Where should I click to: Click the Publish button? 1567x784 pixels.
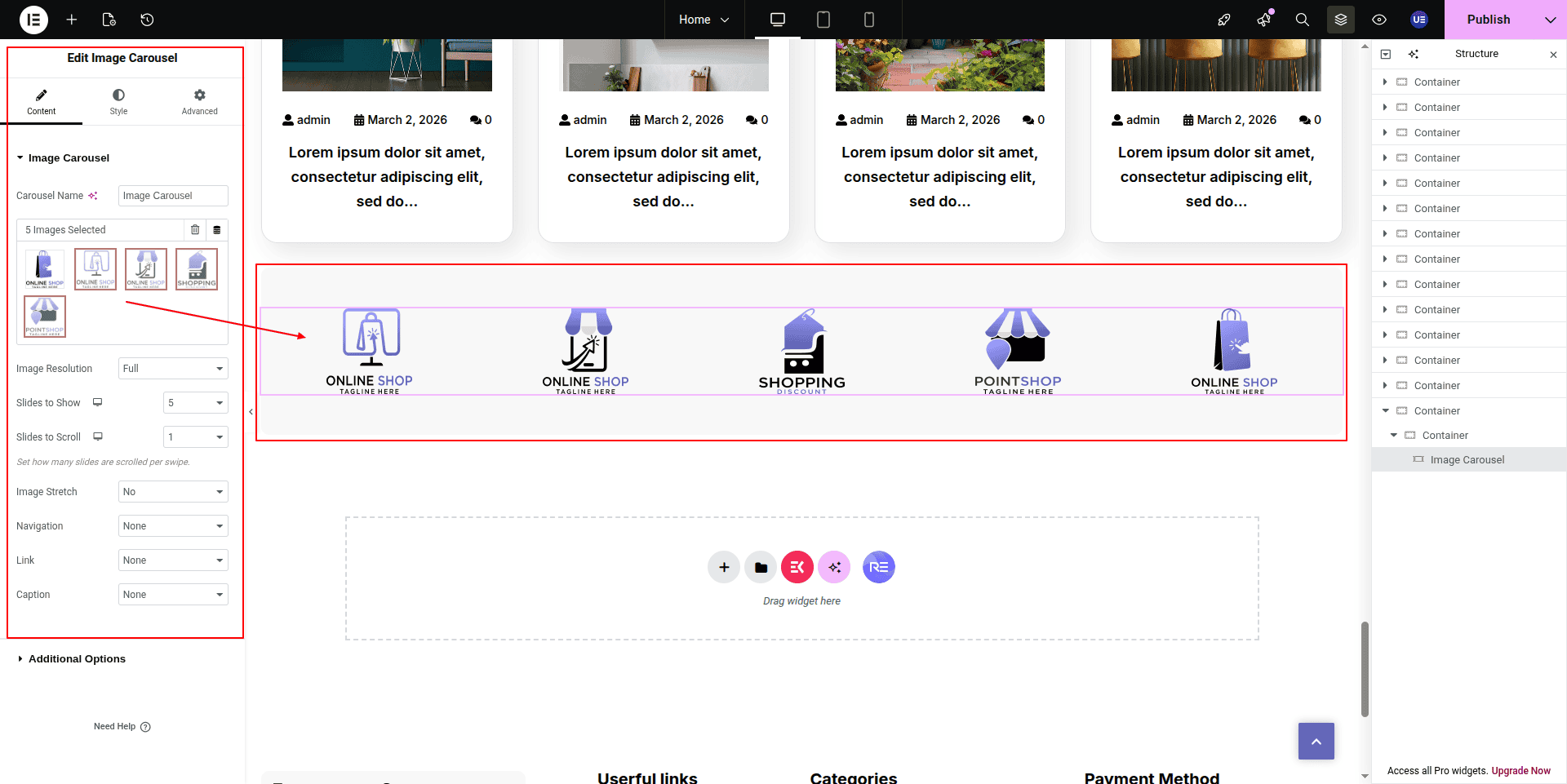(x=1488, y=20)
